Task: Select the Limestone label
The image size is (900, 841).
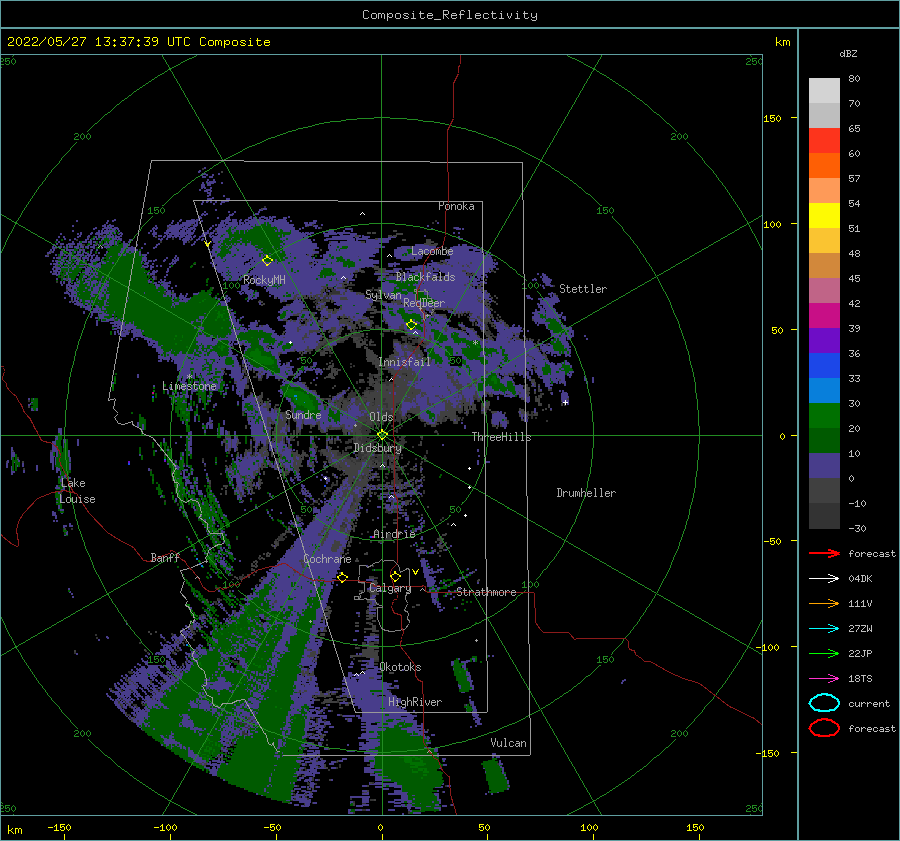Action: 189,386
